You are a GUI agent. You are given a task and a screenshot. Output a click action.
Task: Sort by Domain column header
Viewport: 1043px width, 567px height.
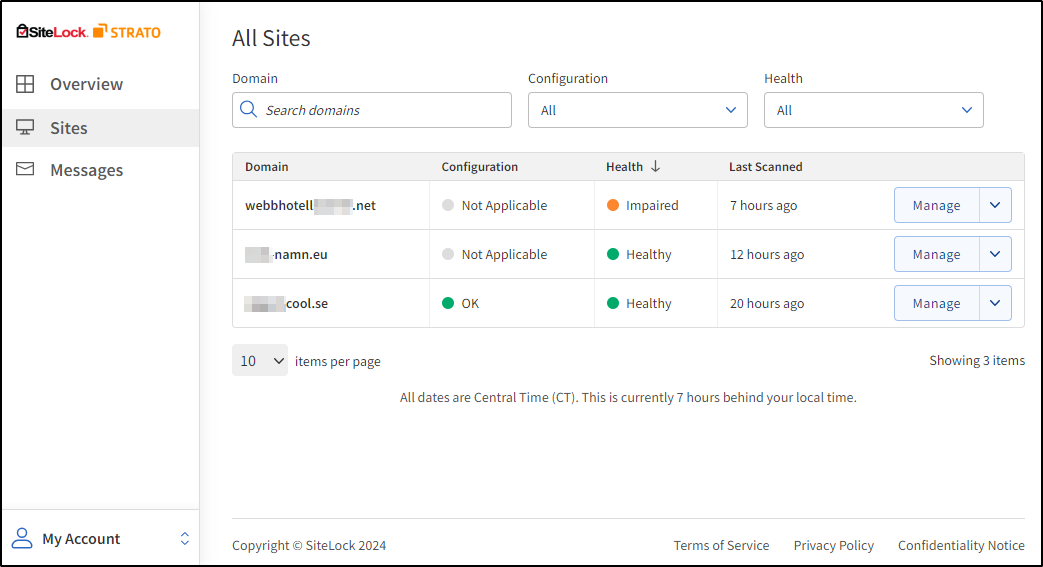(267, 166)
